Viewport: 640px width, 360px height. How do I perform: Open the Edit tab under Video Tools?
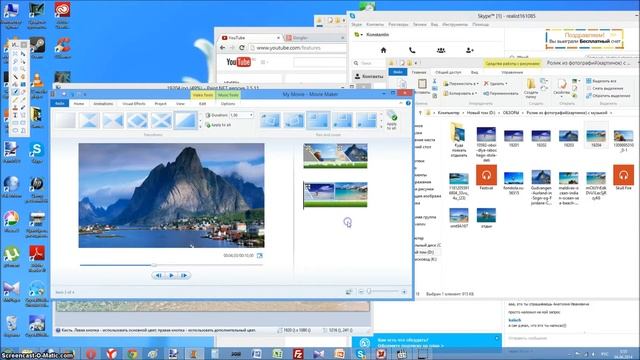pos(202,104)
